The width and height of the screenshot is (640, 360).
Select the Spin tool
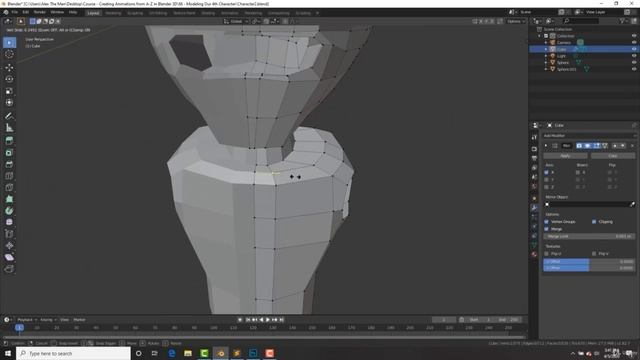click(x=9, y=211)
